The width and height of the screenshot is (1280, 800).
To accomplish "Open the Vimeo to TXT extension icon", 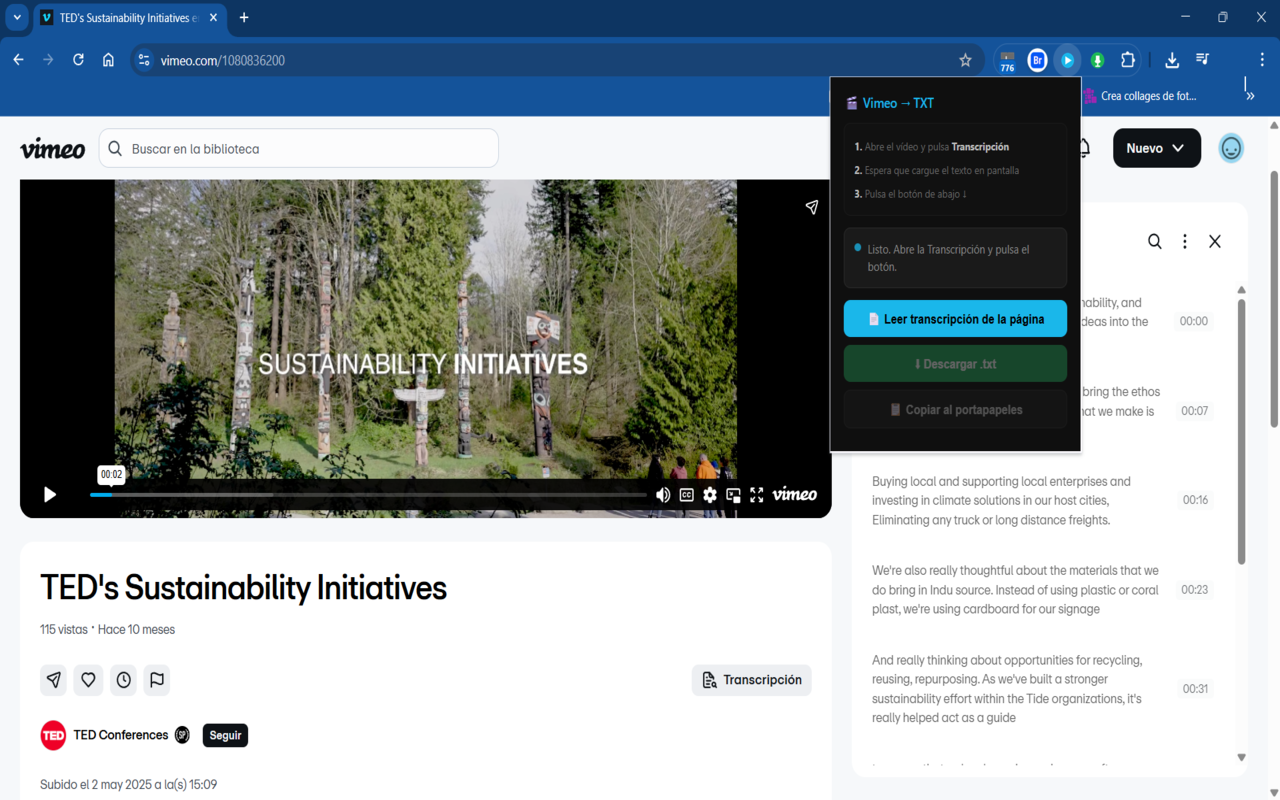I will coord(1067,60).
